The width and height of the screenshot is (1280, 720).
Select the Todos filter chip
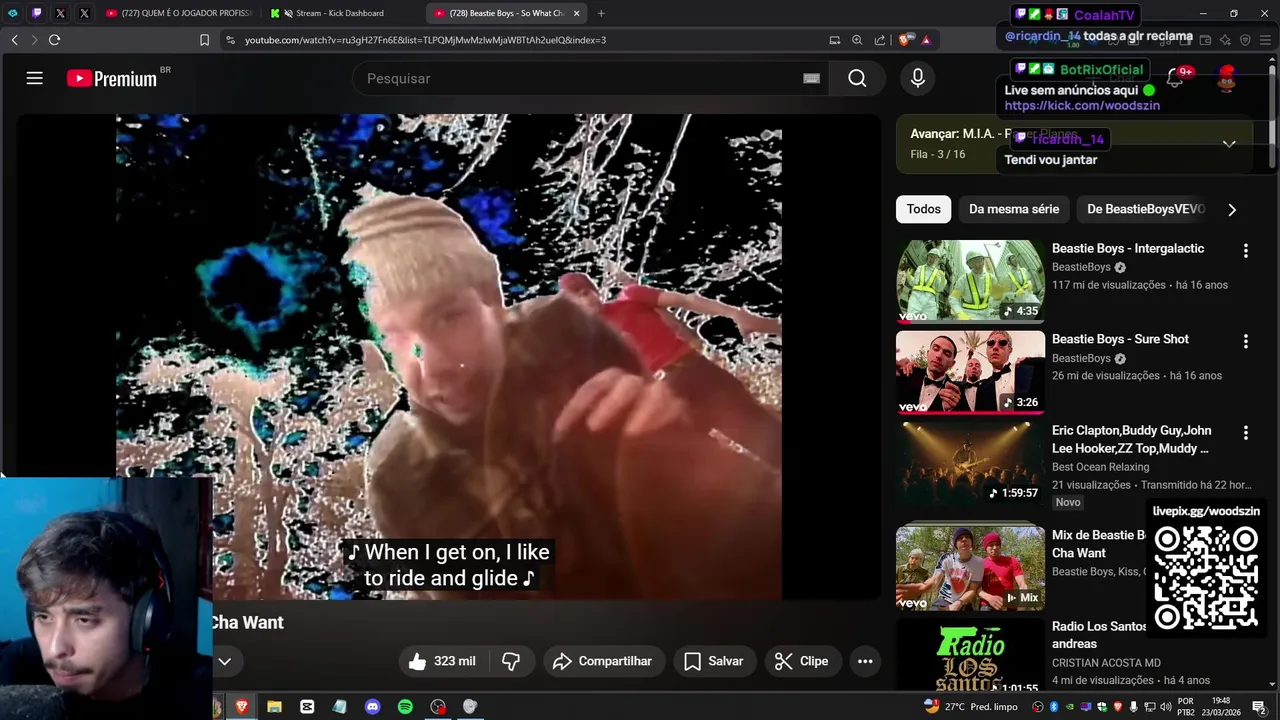[x=923, y=209]
